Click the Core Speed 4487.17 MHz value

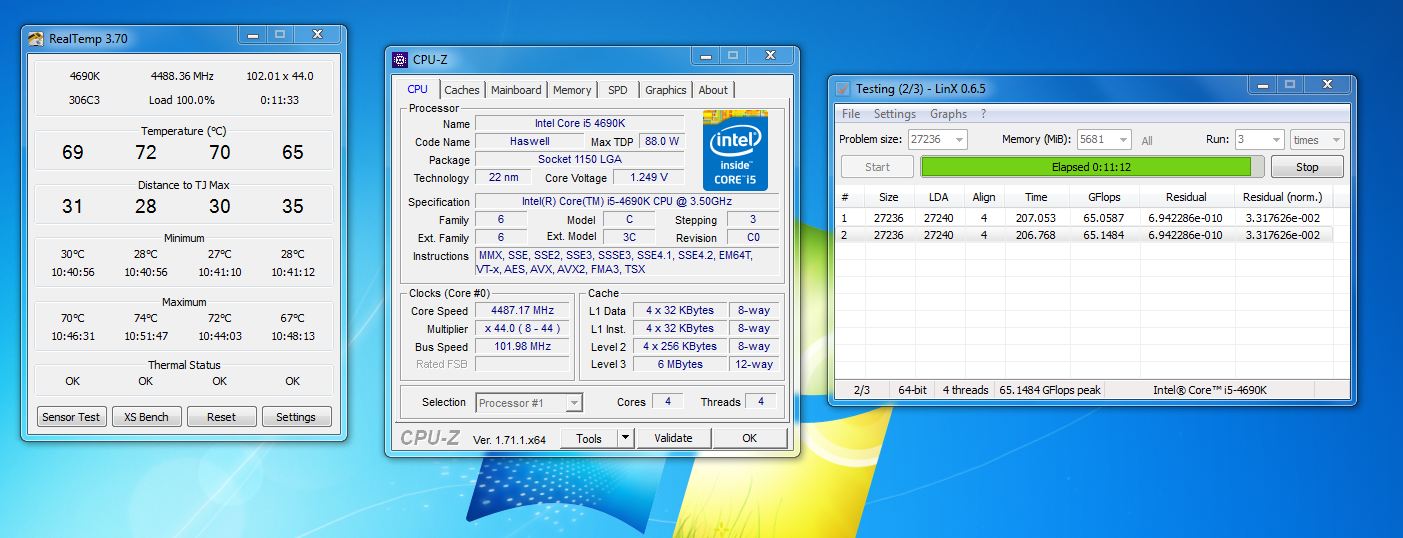[x=522, y=311]
